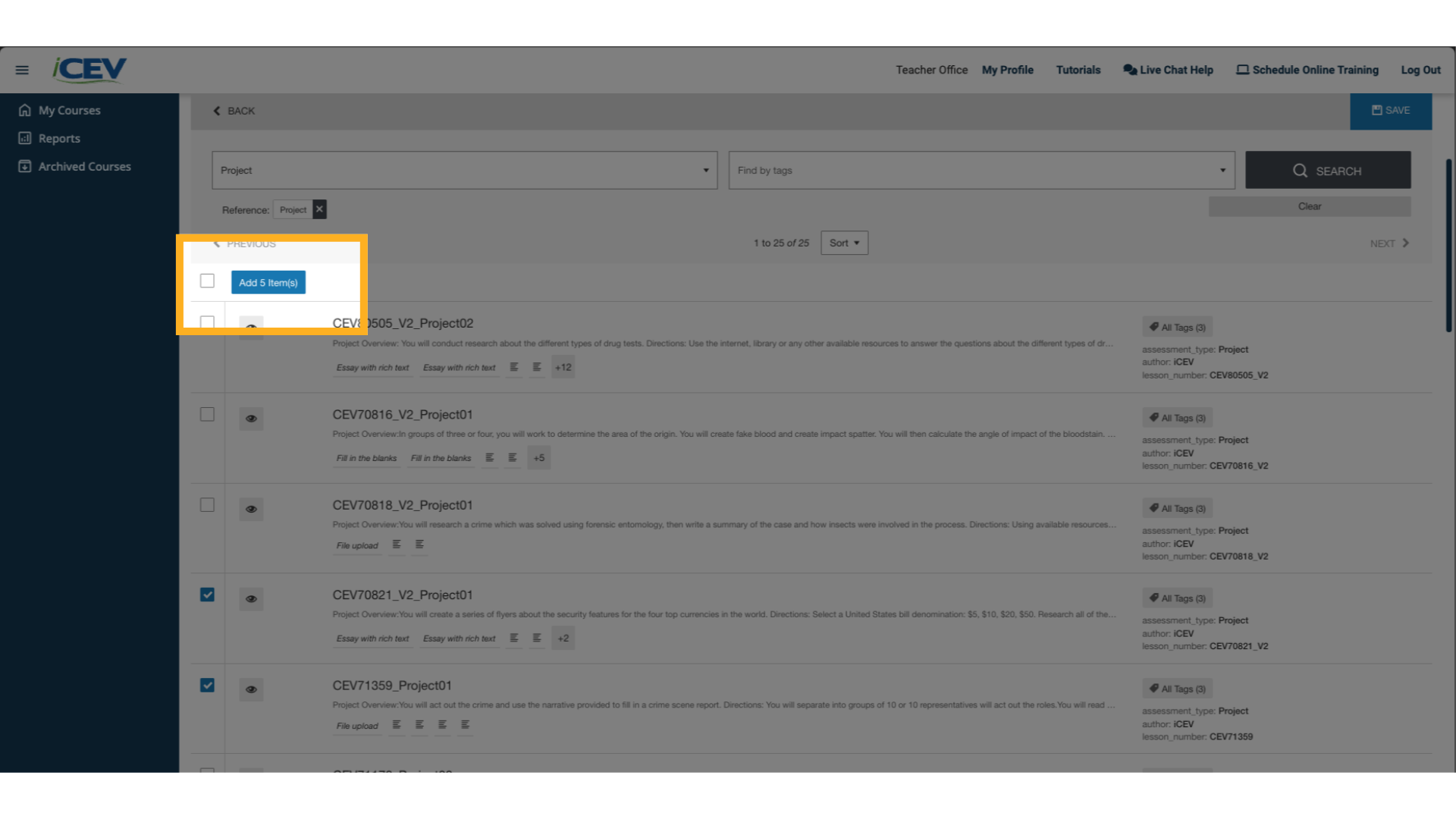
Task: Open the Find by tags dropdown
Action: pos(981,170)
